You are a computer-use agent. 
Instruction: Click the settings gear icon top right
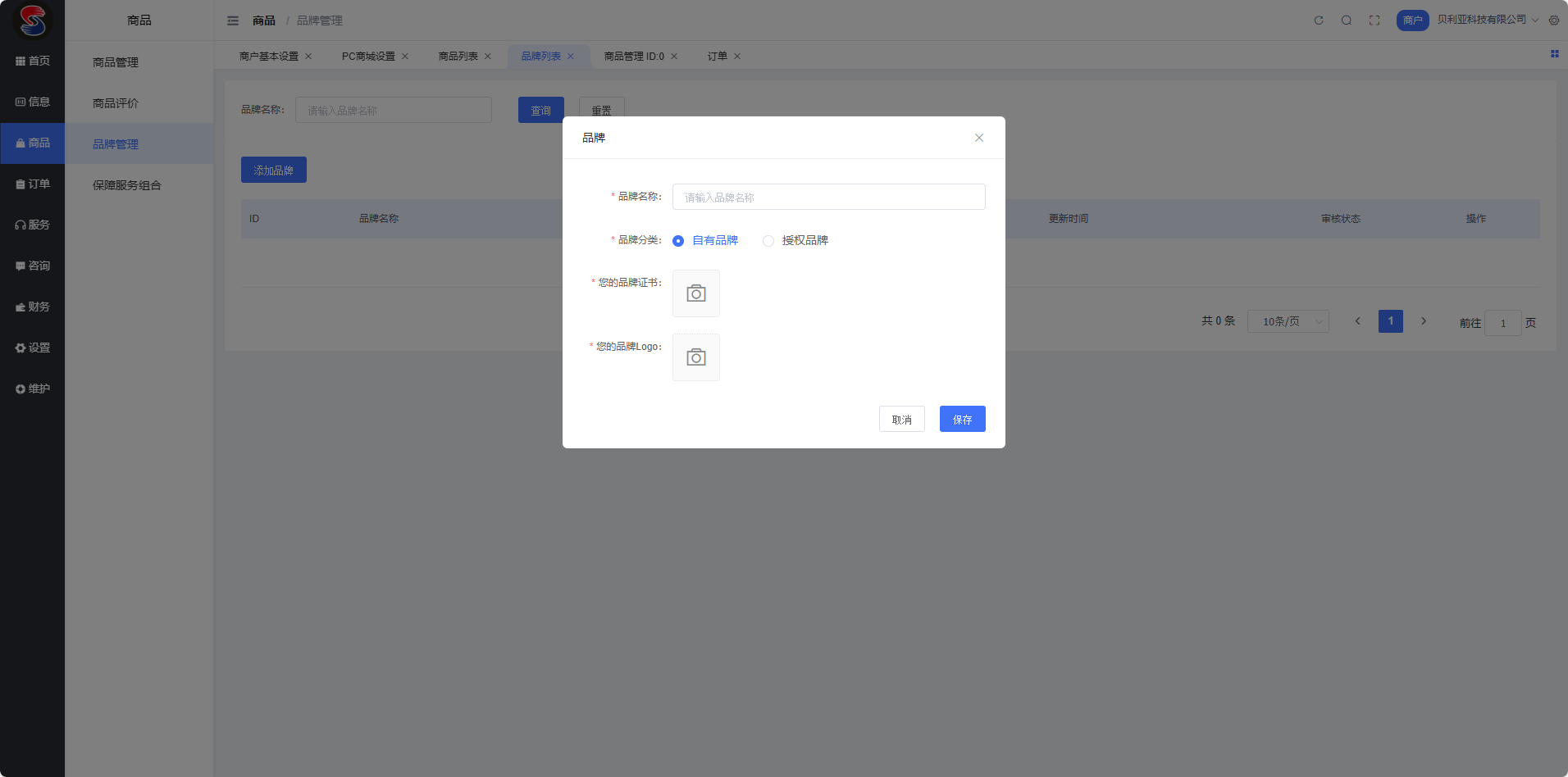(1554, 20)
